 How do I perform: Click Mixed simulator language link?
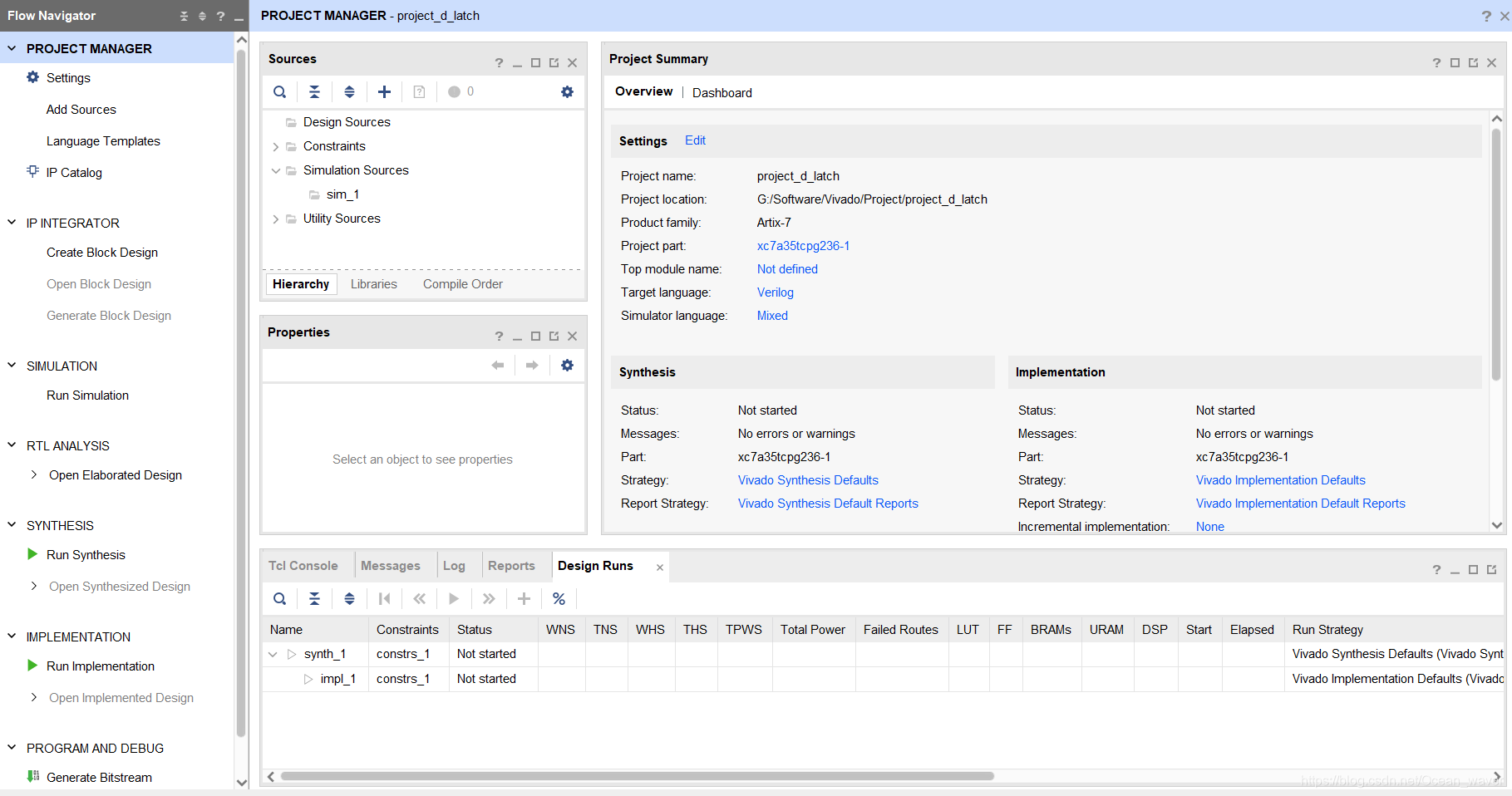(772, 316)
